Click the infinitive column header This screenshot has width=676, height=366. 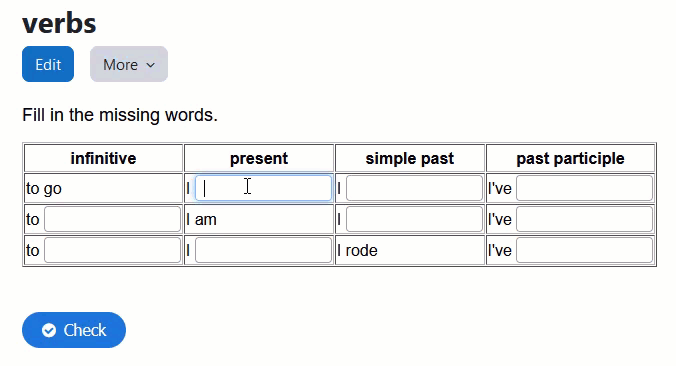click(103, 159)
